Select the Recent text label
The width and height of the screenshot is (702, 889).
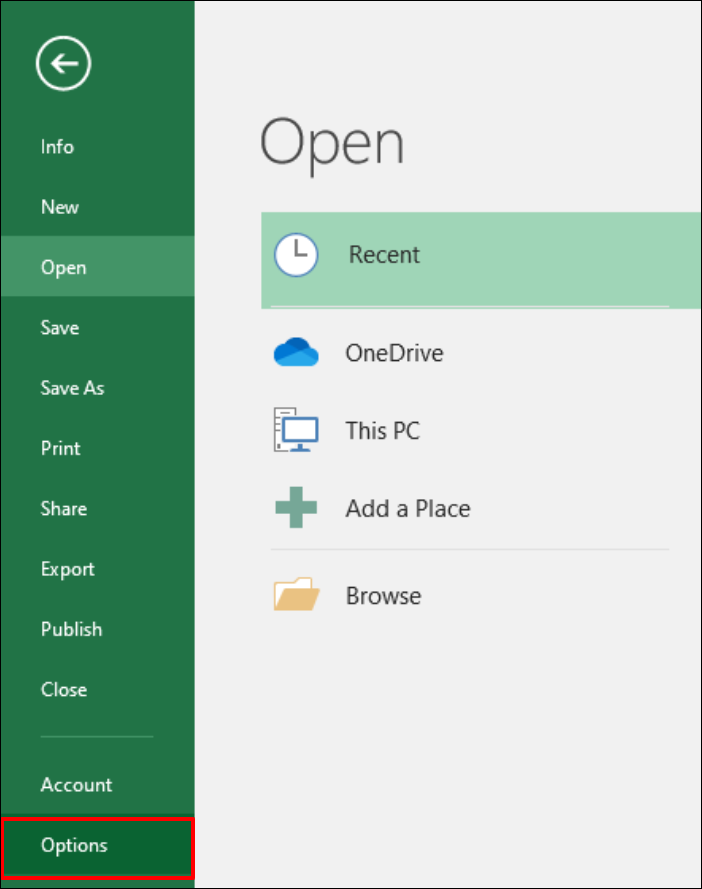click(x=384, y=255)
